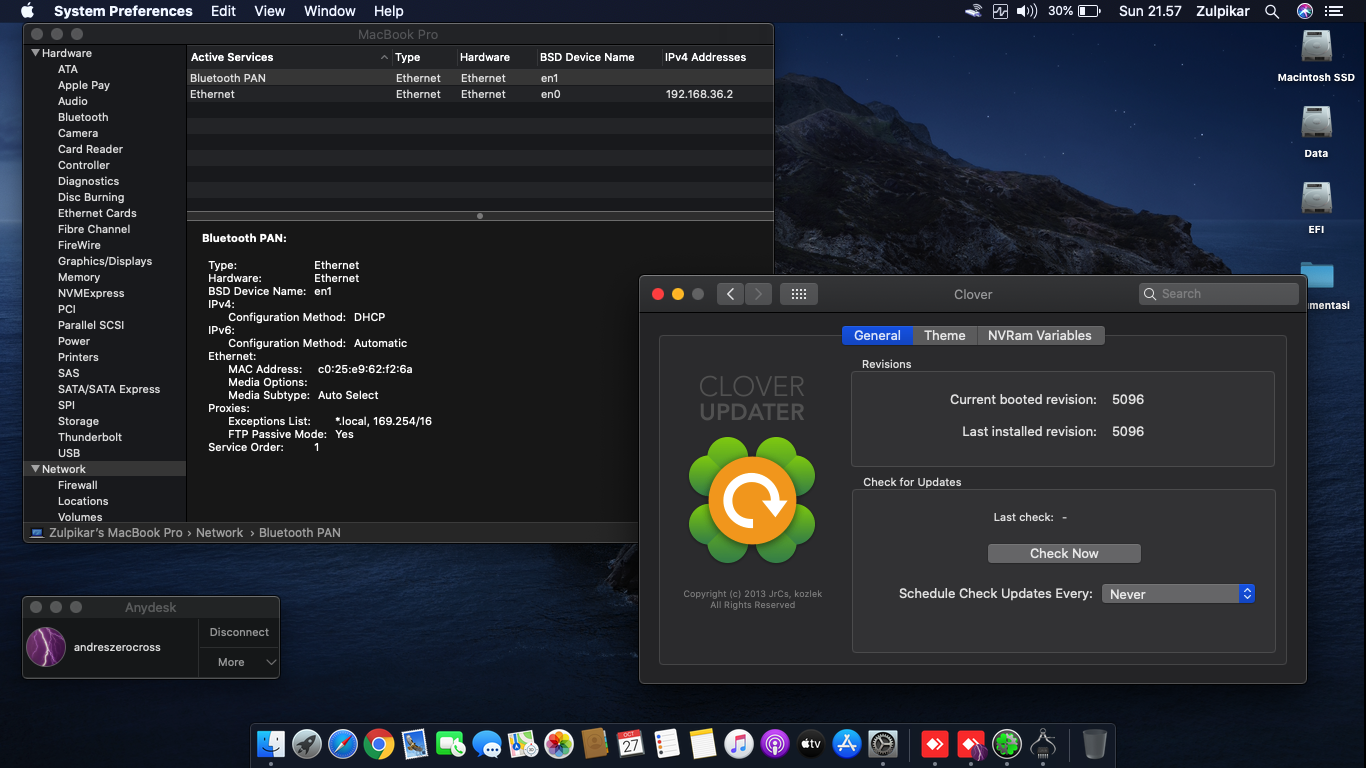
Task: Switch to the NVRam Variables tab
Action: tap(1039, 336)
